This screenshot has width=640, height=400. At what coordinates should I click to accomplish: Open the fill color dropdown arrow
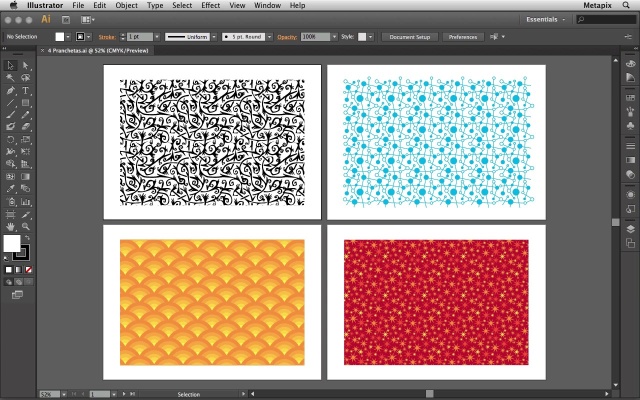pyautogui.click(x=68, y=37)
